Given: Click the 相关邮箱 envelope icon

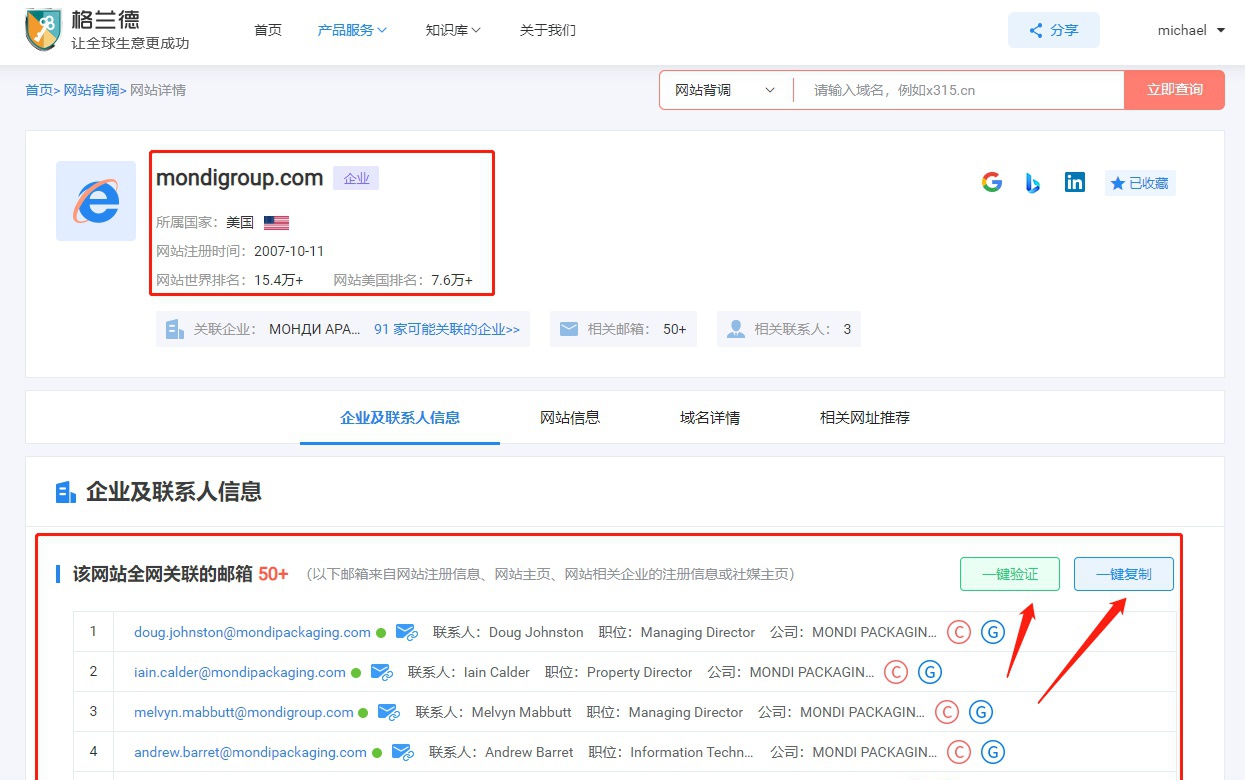Looking at the screenshot, I should click(569, 329).
